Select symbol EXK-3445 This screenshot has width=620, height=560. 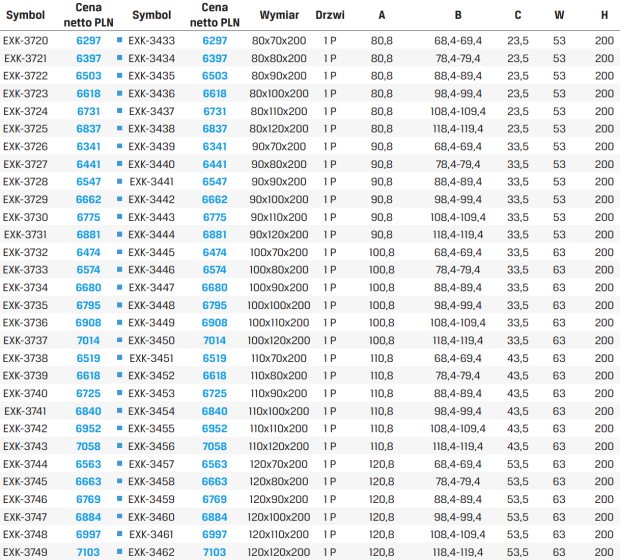click(x=151, y=253)
